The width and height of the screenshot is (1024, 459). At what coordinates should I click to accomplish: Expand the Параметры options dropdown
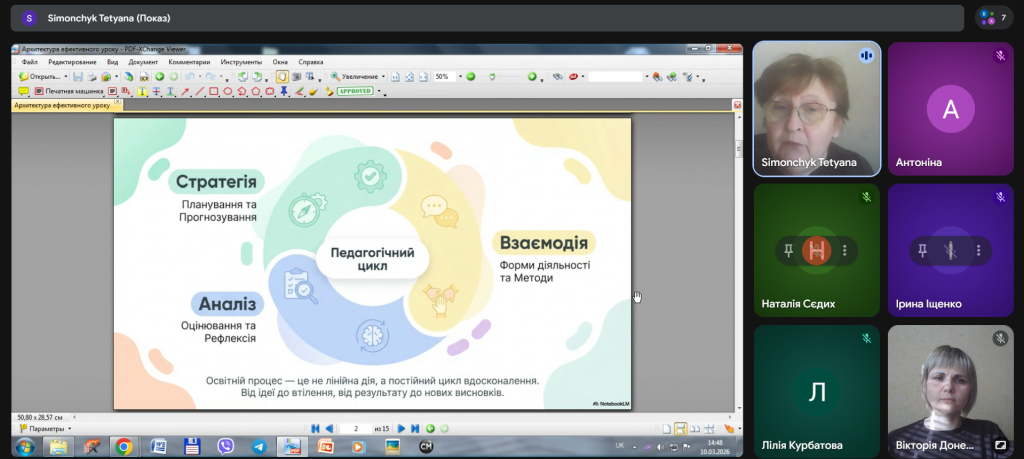[x=68, y=428]
